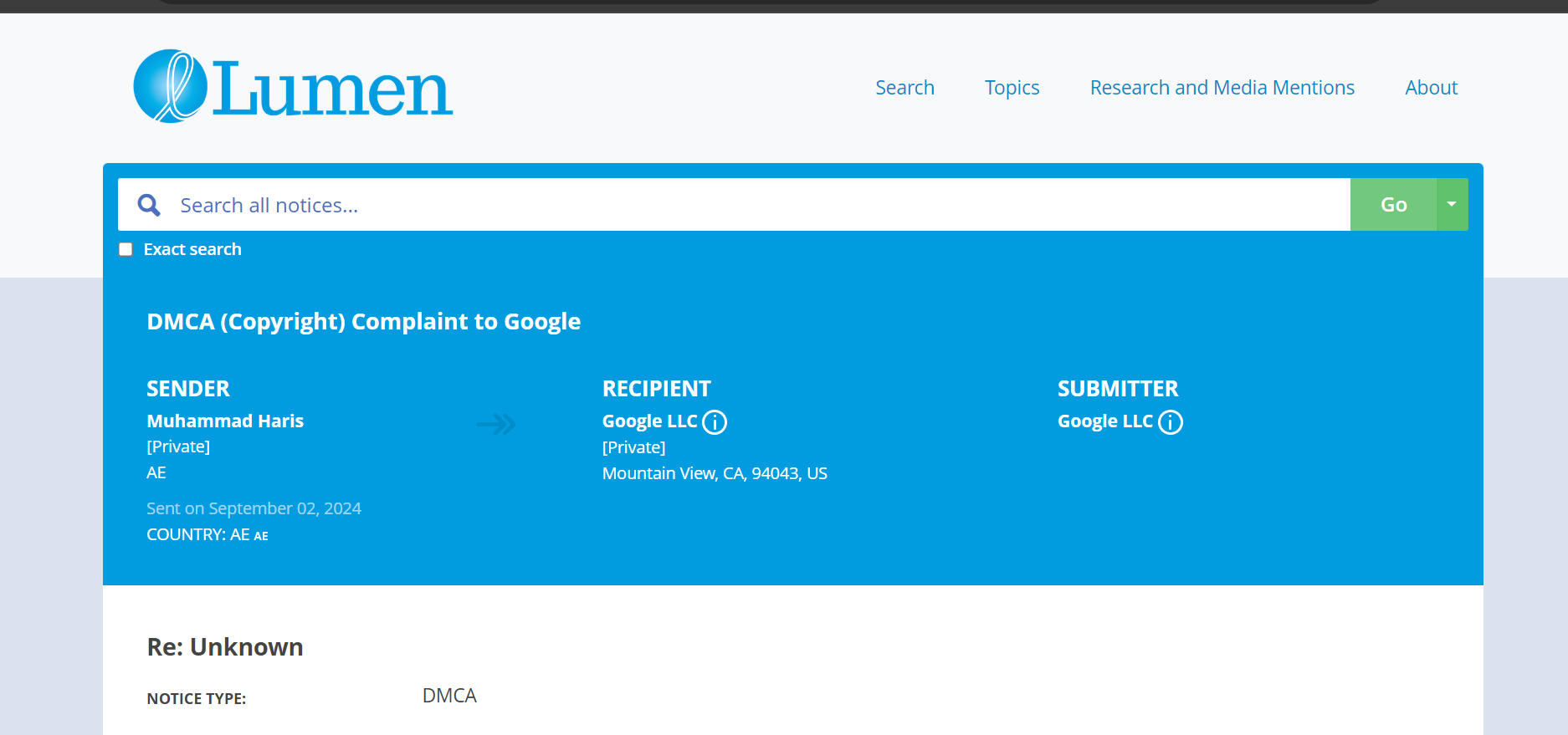Viewport: 1568px width, 735px height.
Task: Click the Exact search label text
Action: (x=192, y=249)
